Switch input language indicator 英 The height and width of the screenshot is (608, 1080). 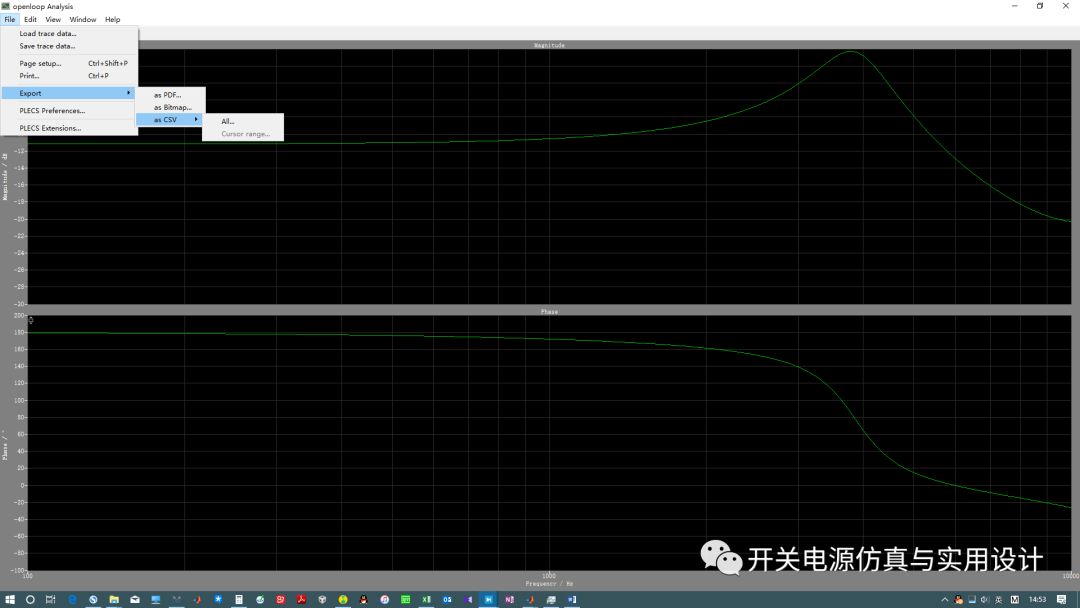click(999, 600)
